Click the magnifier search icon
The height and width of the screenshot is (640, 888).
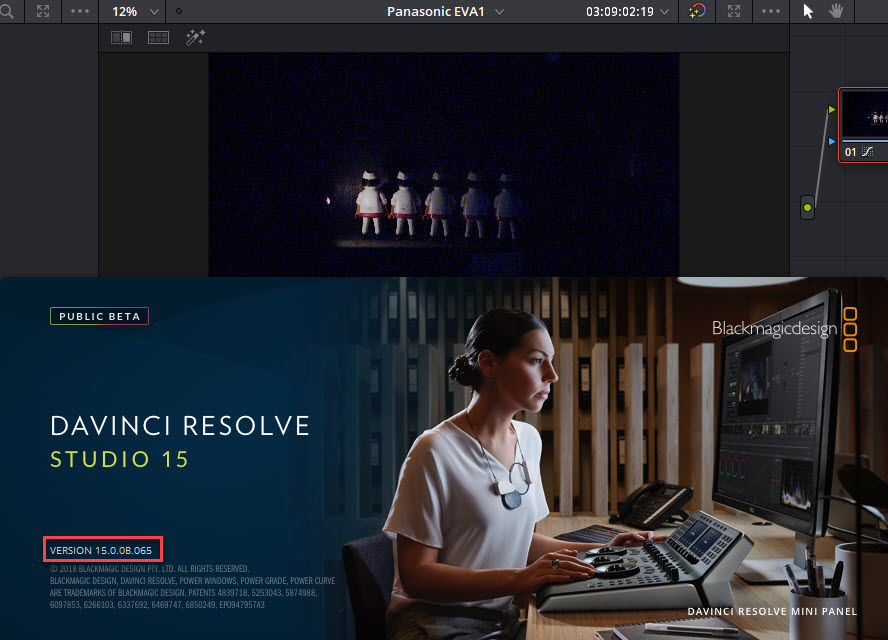coord(8,11)
